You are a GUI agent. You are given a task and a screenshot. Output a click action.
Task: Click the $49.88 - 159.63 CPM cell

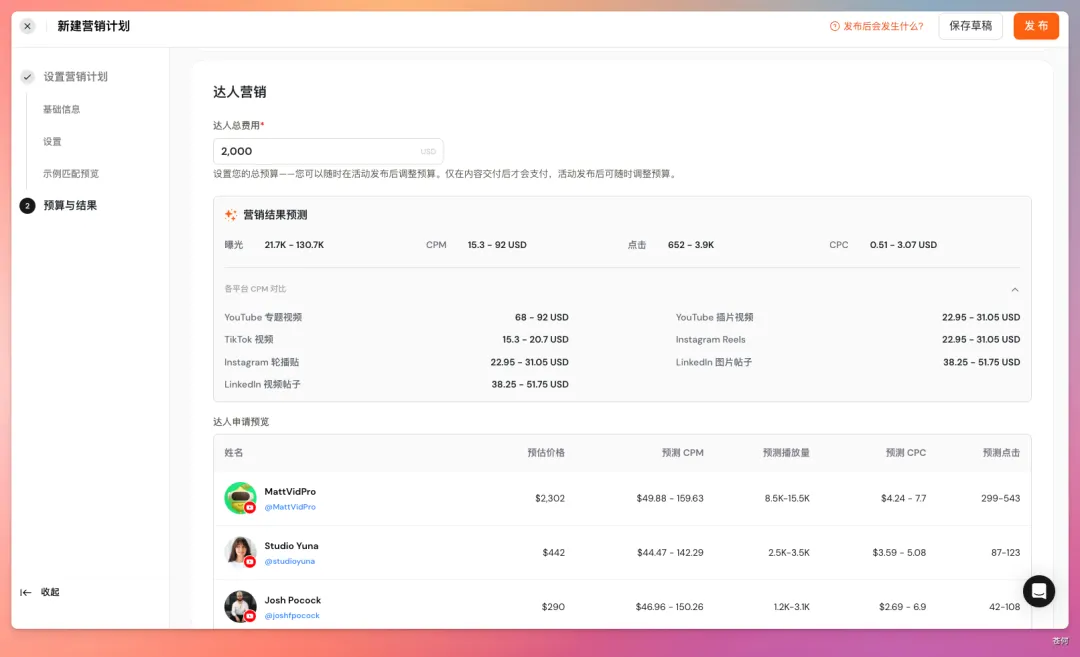(x=669, y=498)
